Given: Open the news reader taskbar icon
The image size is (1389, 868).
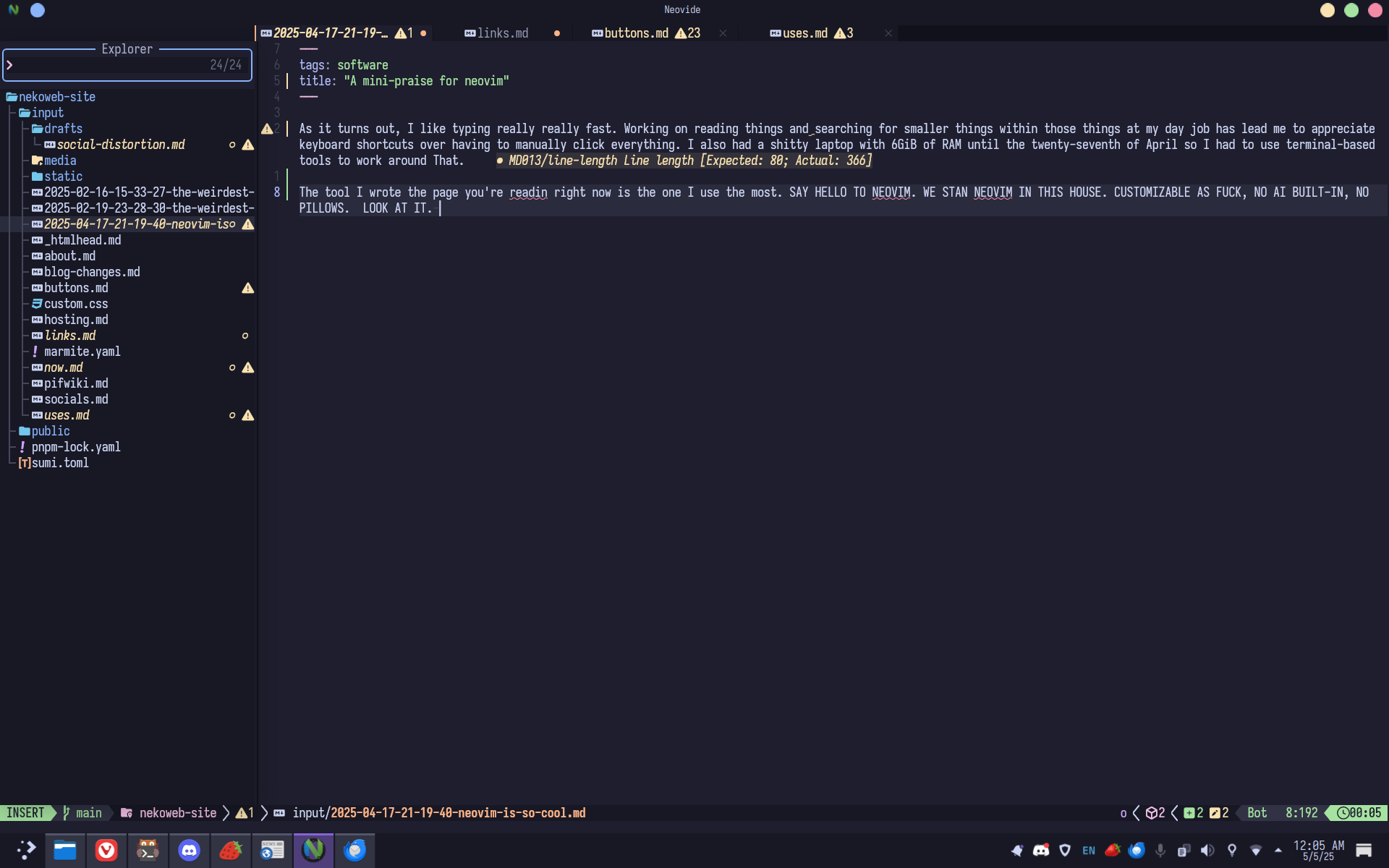Looking at the screenshot, I should point(272,850).
